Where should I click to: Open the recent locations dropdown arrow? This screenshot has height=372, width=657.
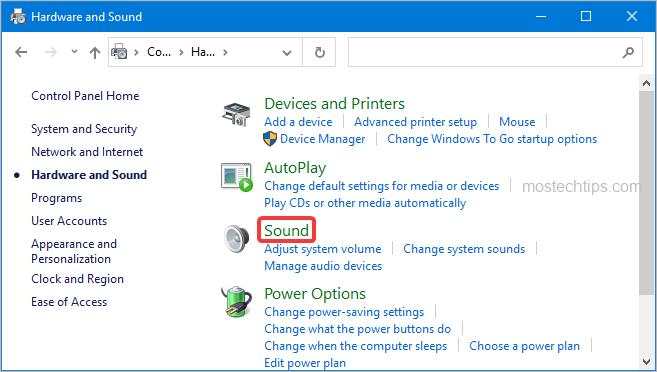pyautogui.click(x=74, y=51)
